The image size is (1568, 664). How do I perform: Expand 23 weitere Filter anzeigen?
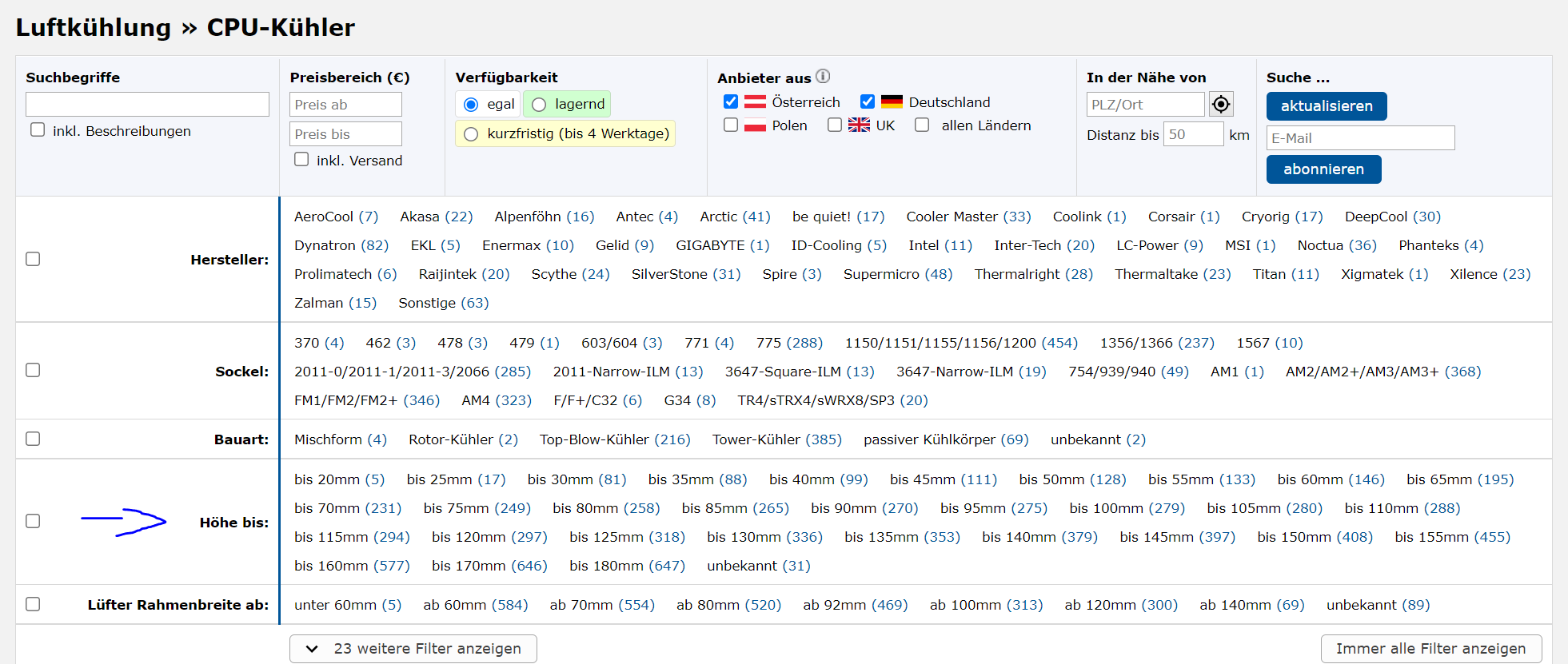(x=413, y=649)
